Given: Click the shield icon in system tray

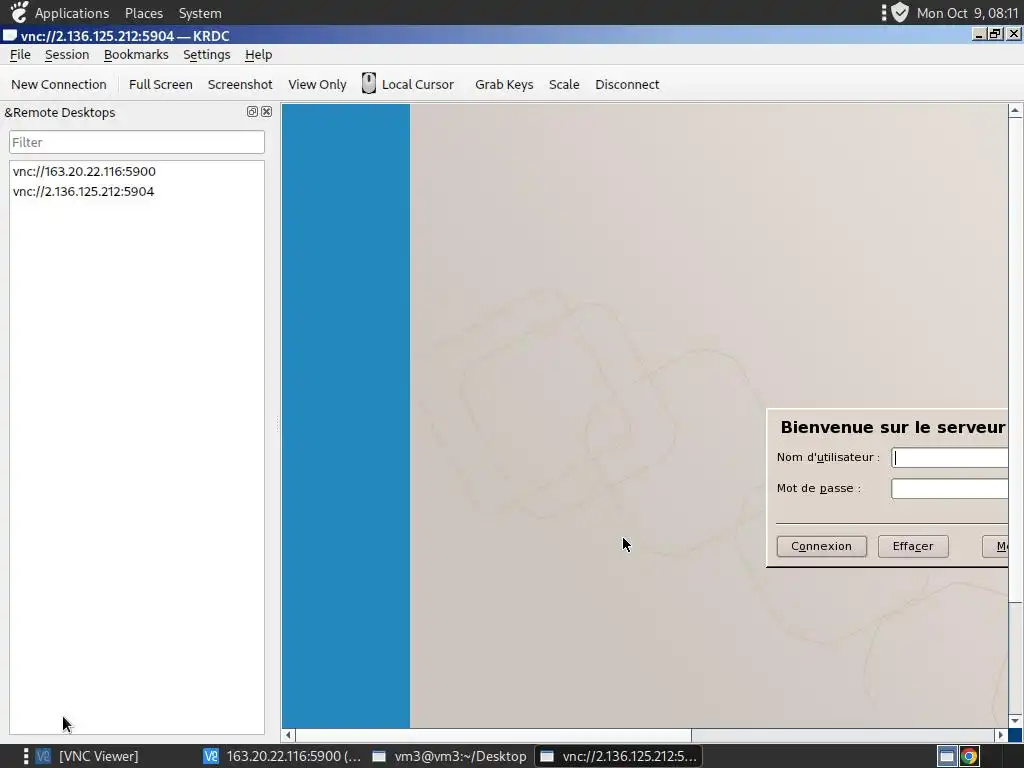Looking at the screenshot, I should [900, 12].
